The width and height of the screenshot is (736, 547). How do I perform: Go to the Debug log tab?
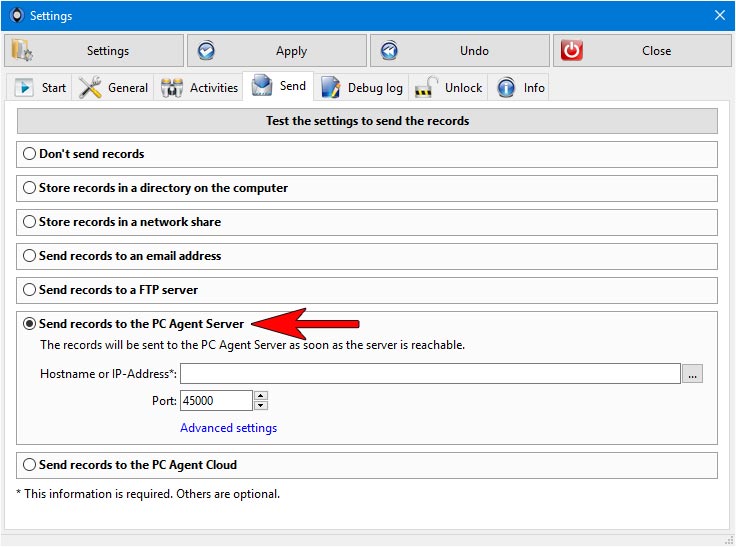[x=361, y=88]
